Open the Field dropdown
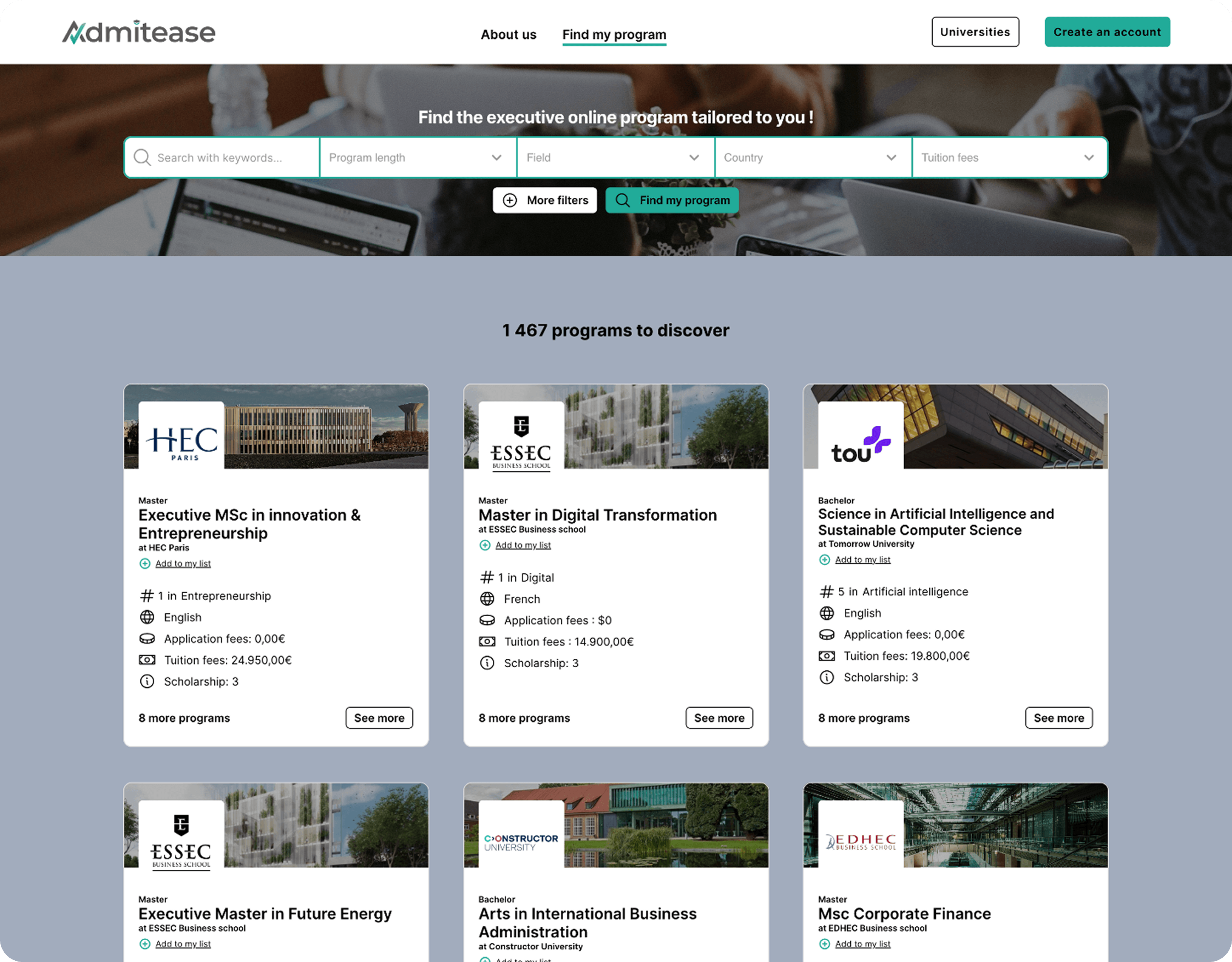 tap(616, 157)
